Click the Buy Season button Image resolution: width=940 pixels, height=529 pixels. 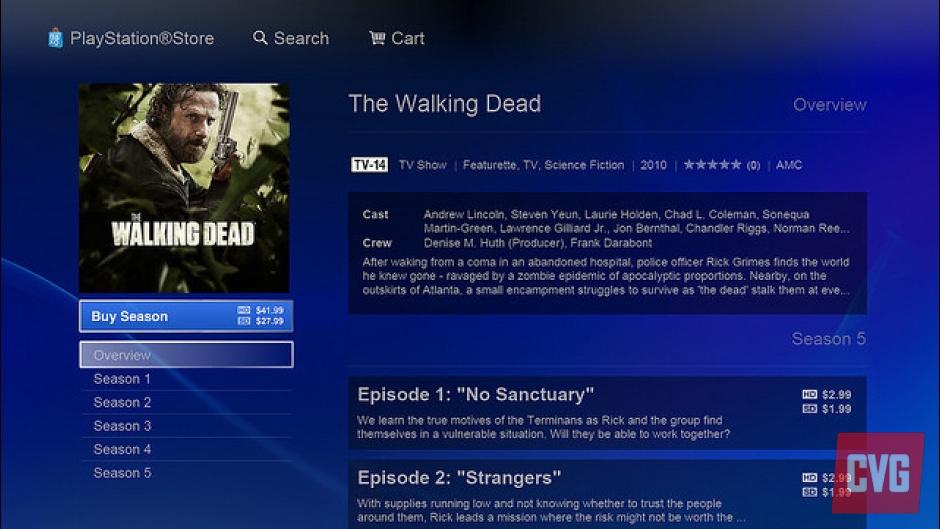click(x=186, y=316)
